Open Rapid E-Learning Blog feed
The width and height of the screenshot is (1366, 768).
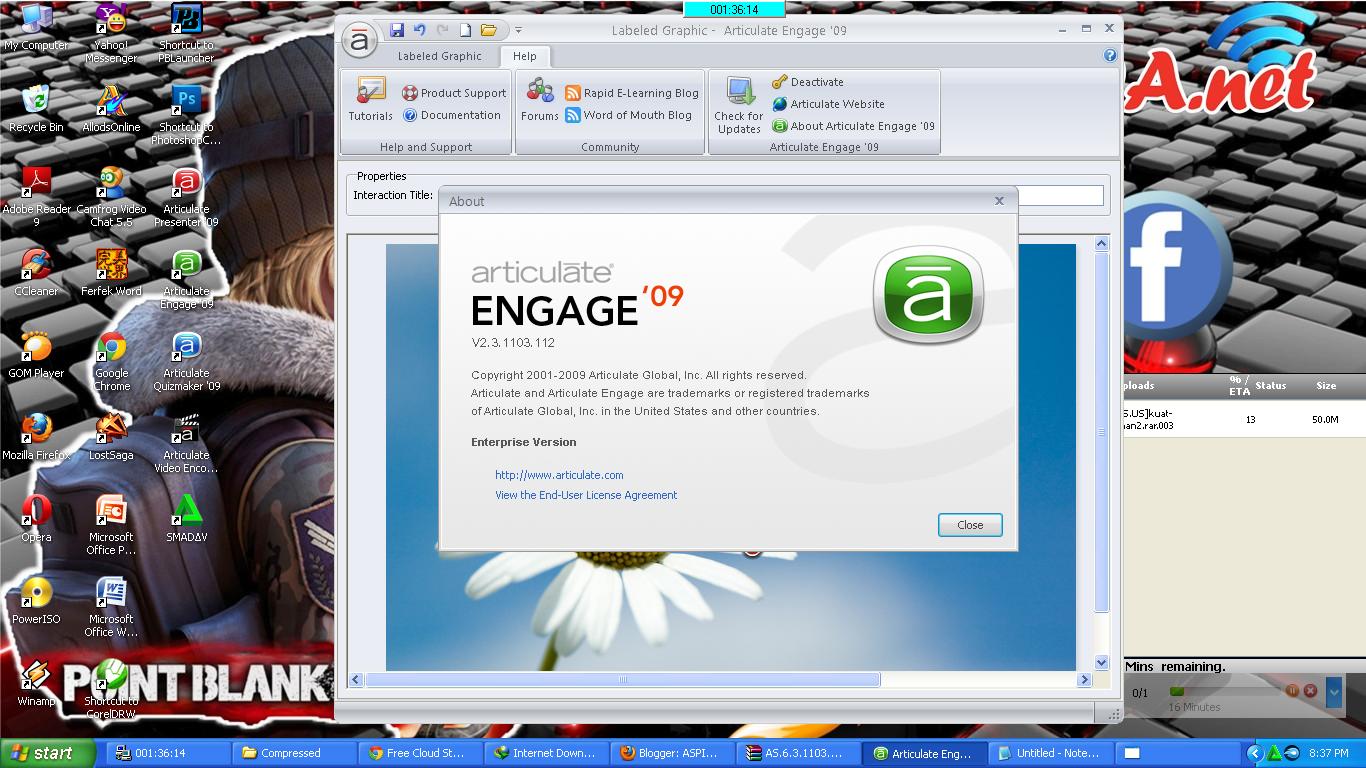tap(632, 93)
